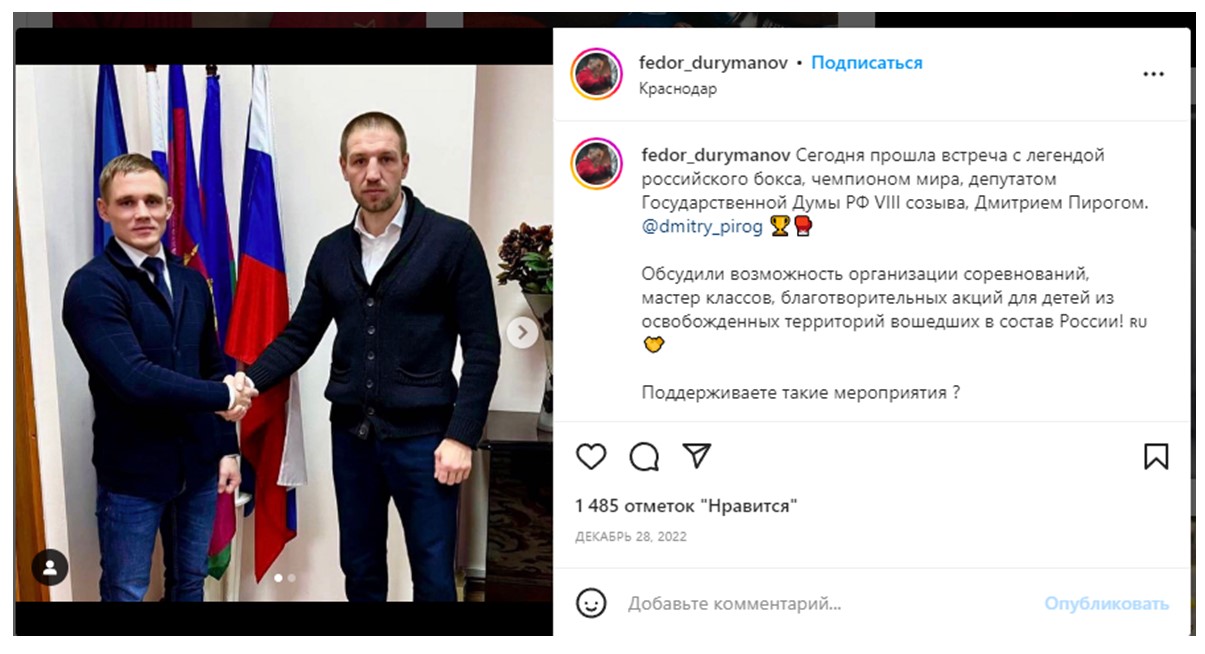The image size is (1205, 654).
Task: Open fedor_durymanov profile in header
Action: pyautogui.click(x=713, y=62)
